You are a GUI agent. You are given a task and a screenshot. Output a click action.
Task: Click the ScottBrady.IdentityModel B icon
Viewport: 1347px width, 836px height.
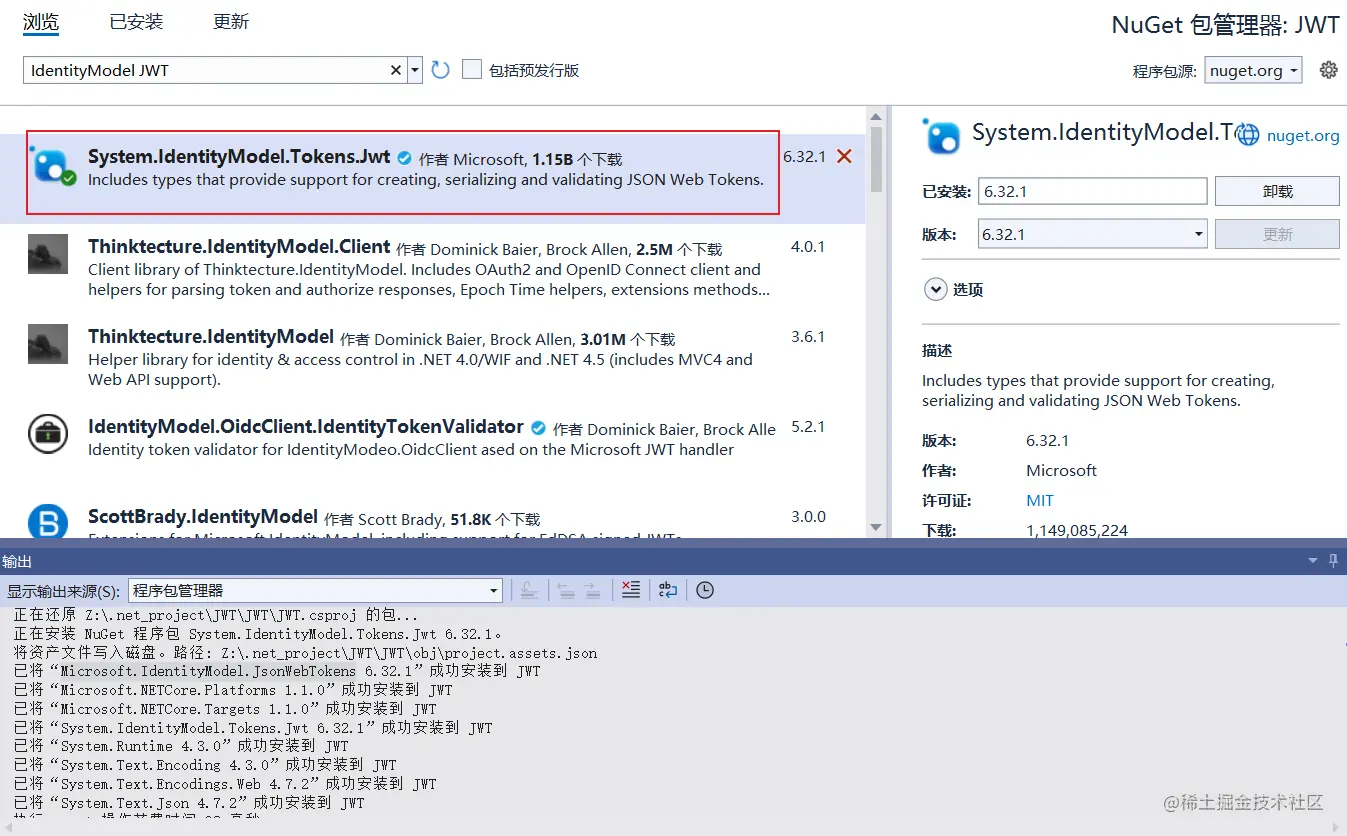[48, 522]
